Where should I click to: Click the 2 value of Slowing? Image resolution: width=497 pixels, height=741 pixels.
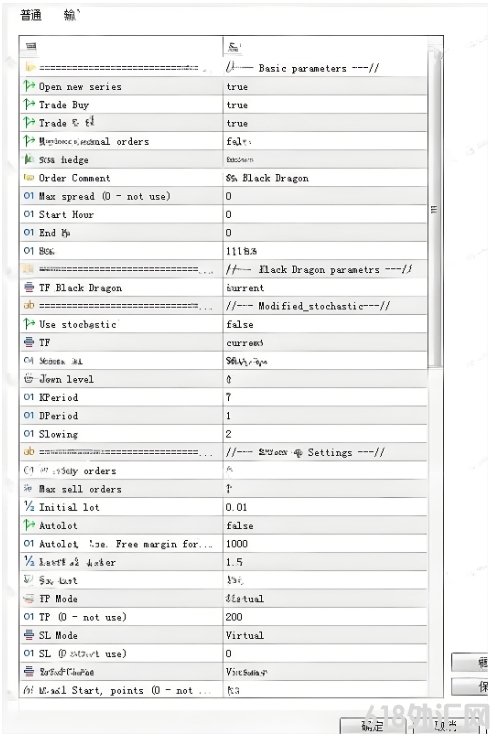click(x=229, y=434)
